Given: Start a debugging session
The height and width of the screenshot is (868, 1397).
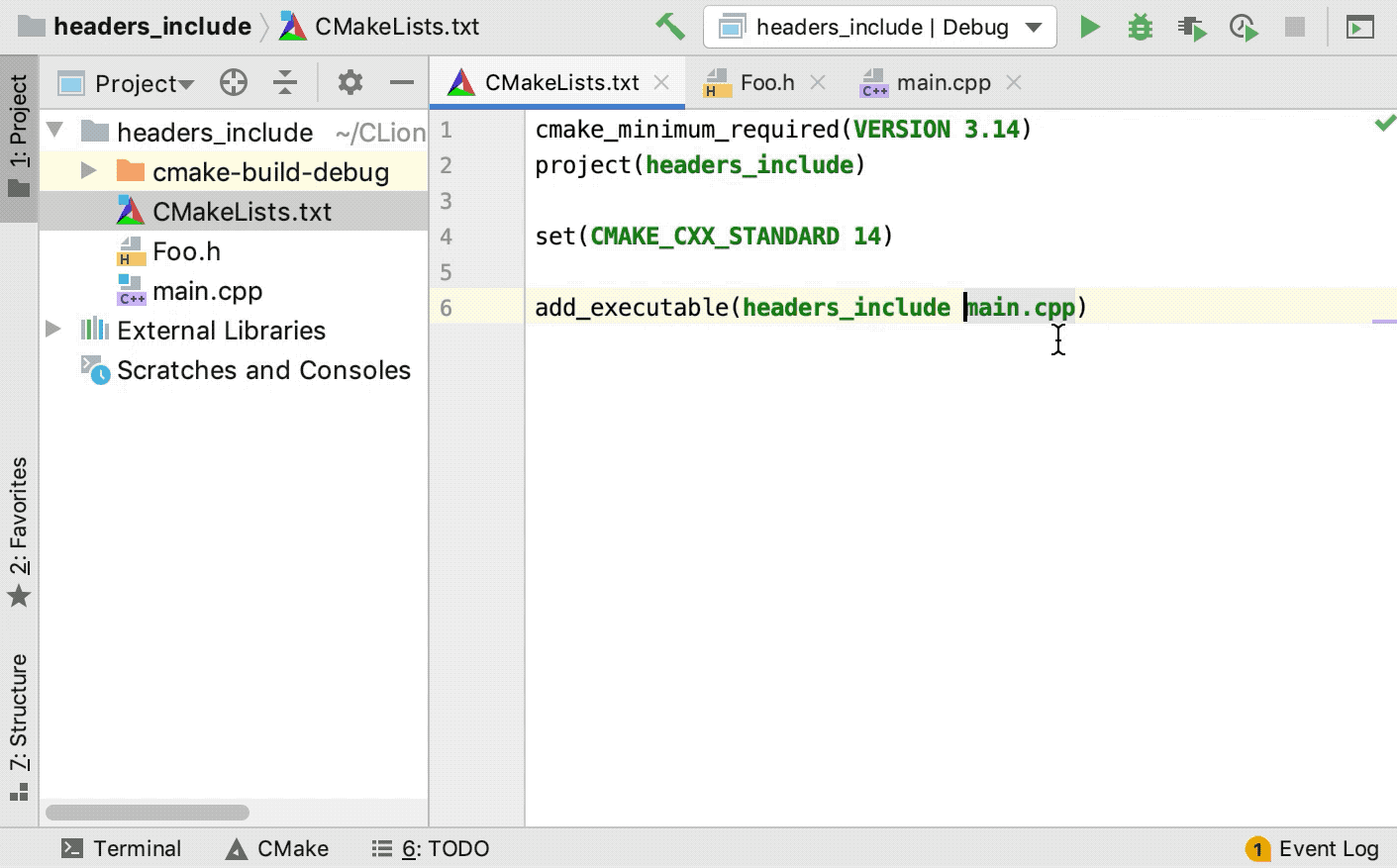Looking at the screenshot, I should coord(1140,27).
